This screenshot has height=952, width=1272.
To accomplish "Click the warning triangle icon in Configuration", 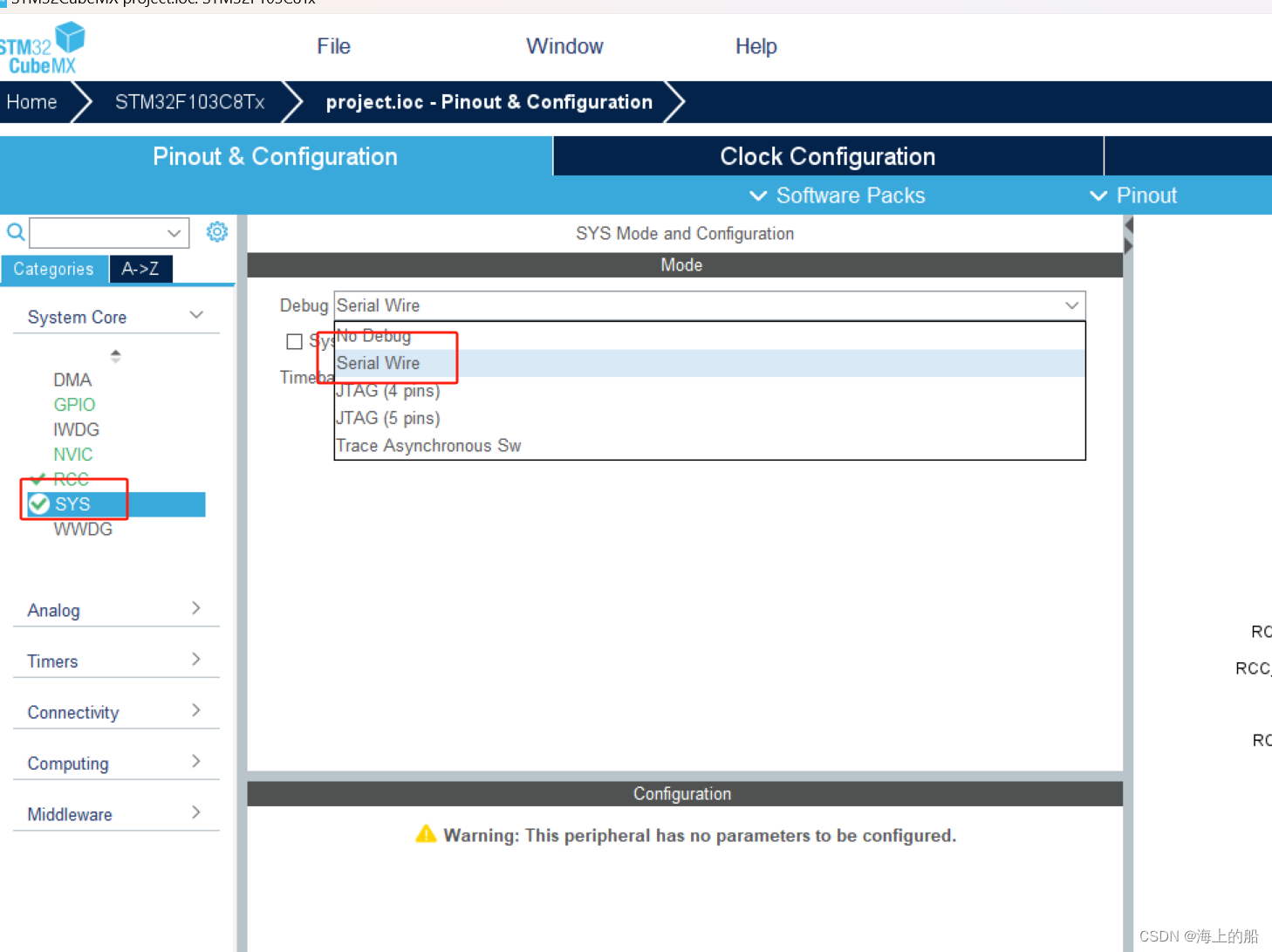I will (x=426, y=834).
